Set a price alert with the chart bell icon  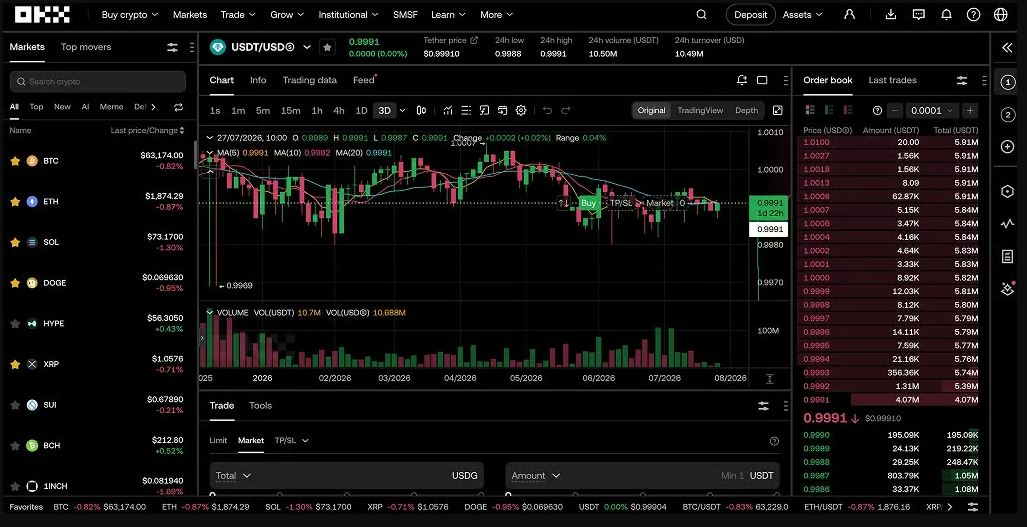741,80
